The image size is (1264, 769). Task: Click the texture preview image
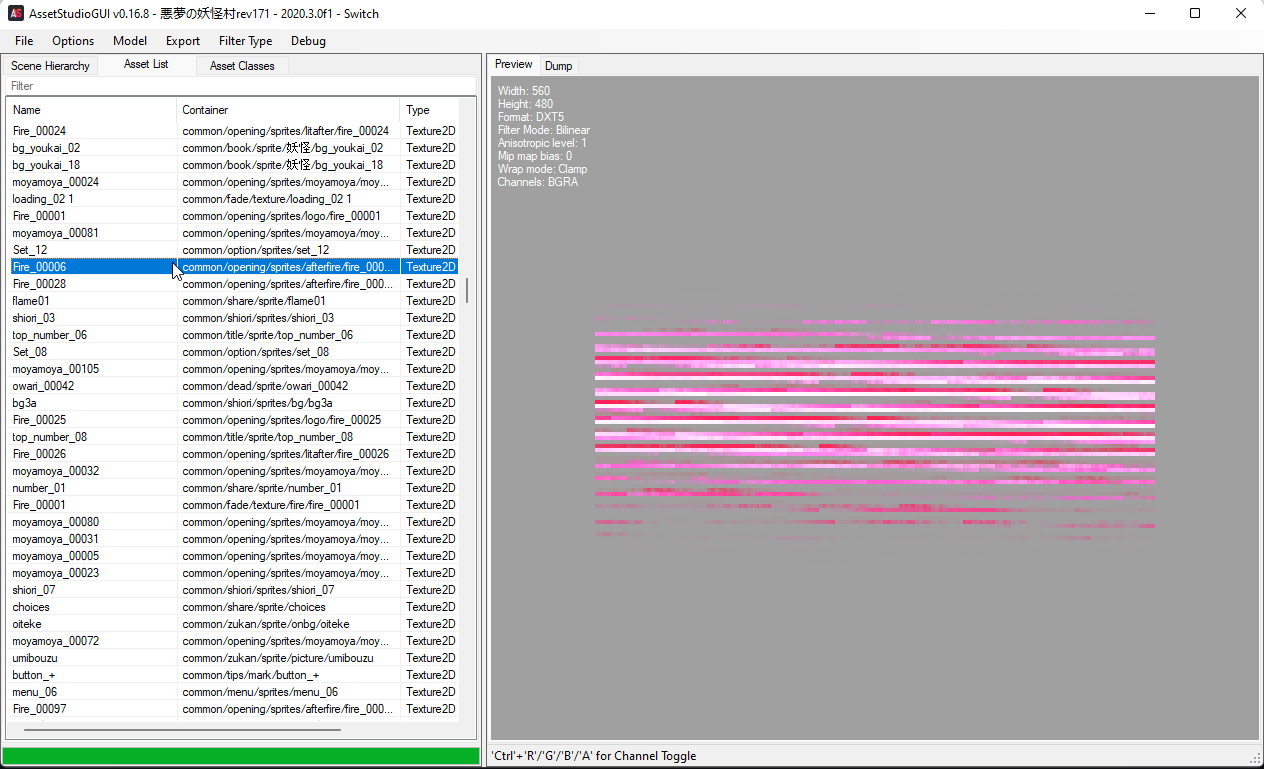tap(875, 420)
